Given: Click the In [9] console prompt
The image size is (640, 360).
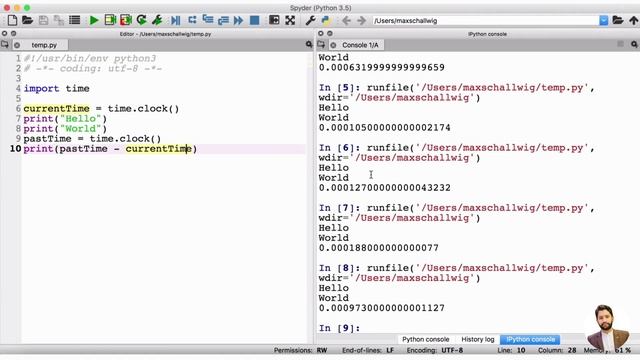Looking at the screenshot, I should coord(339,328).
